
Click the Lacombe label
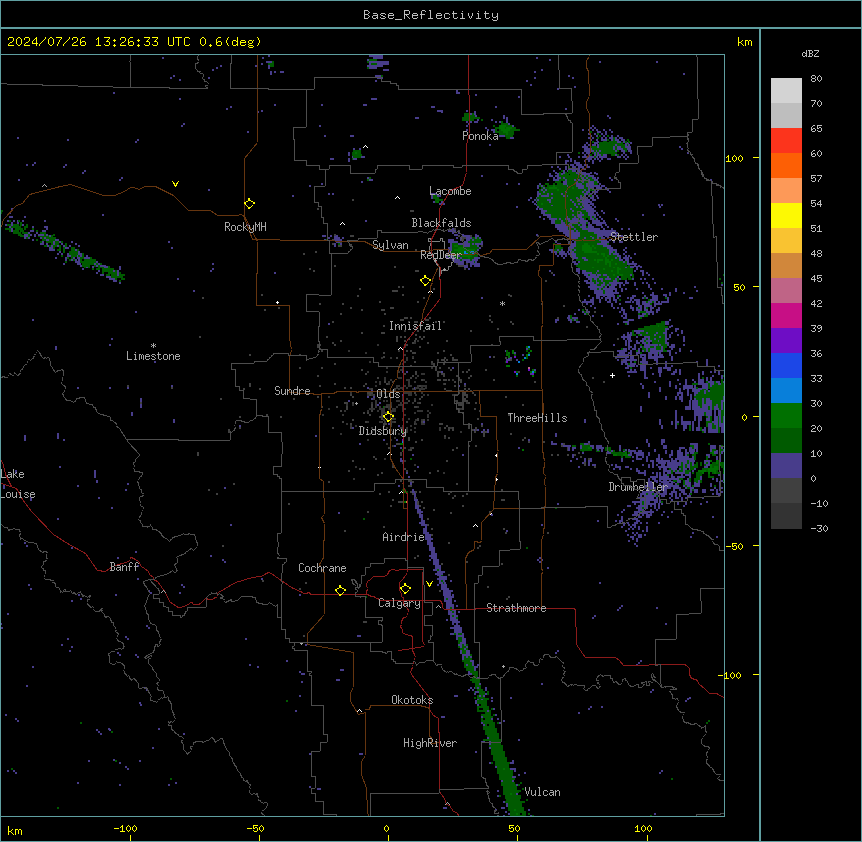tap(450, 191)
